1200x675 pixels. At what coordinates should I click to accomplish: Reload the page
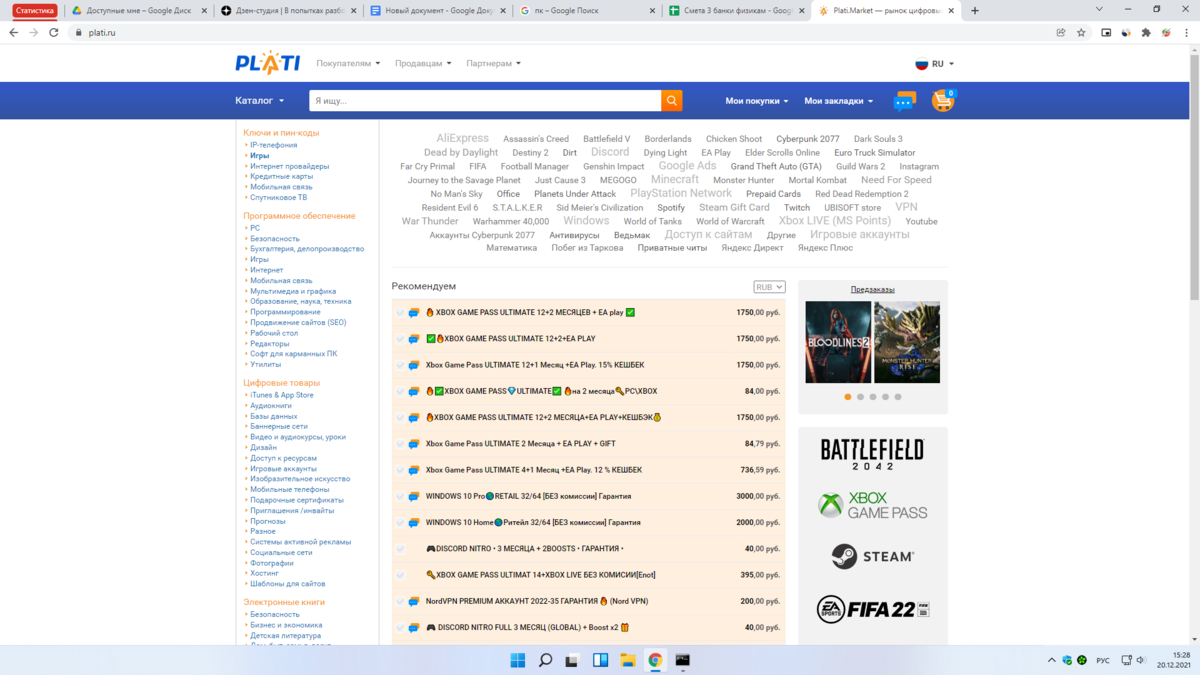pyautogui.click(x=54, y=32)
